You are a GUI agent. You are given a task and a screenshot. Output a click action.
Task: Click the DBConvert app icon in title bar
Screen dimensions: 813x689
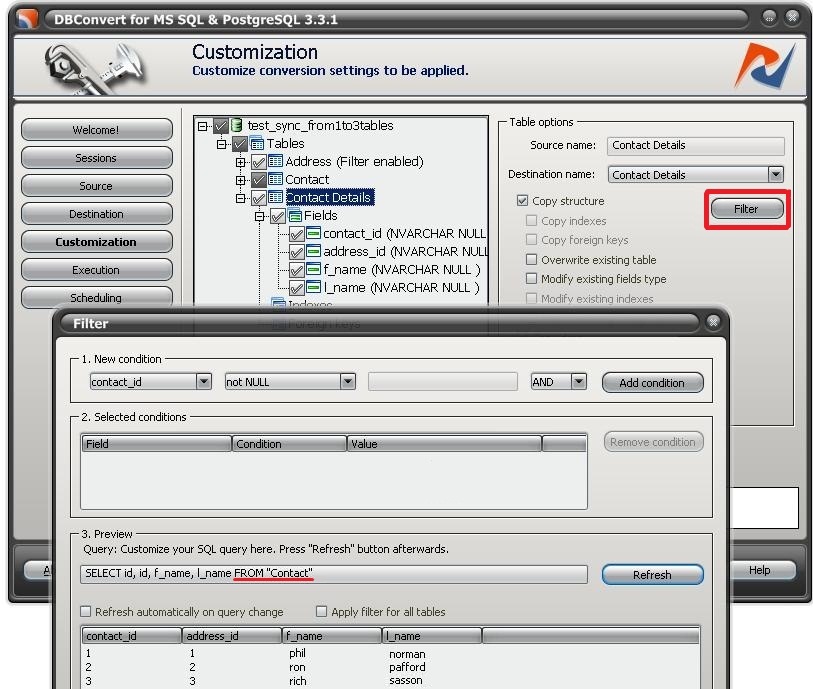point(27,19)
